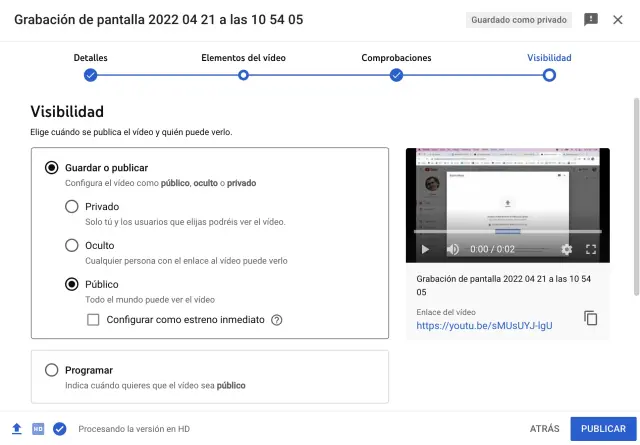Open help for immediate premiere option
Viewport: 640px width, 445px height.
pyautogui.click(x=277, y=320)
